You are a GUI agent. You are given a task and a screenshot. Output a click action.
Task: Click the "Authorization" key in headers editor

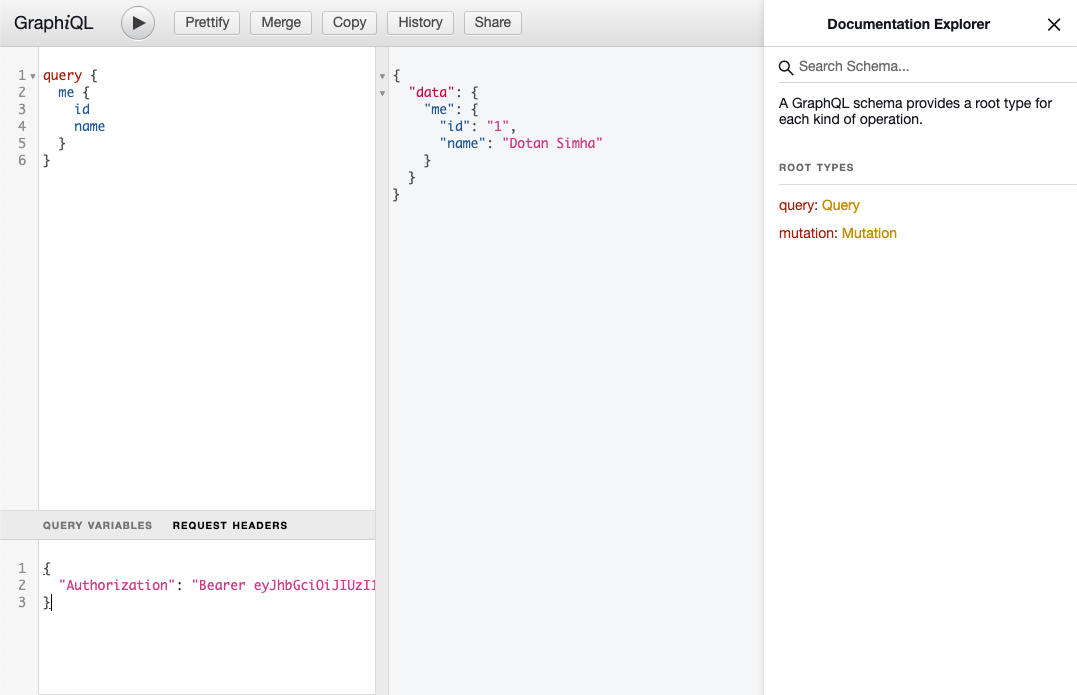tap(117, 585)
